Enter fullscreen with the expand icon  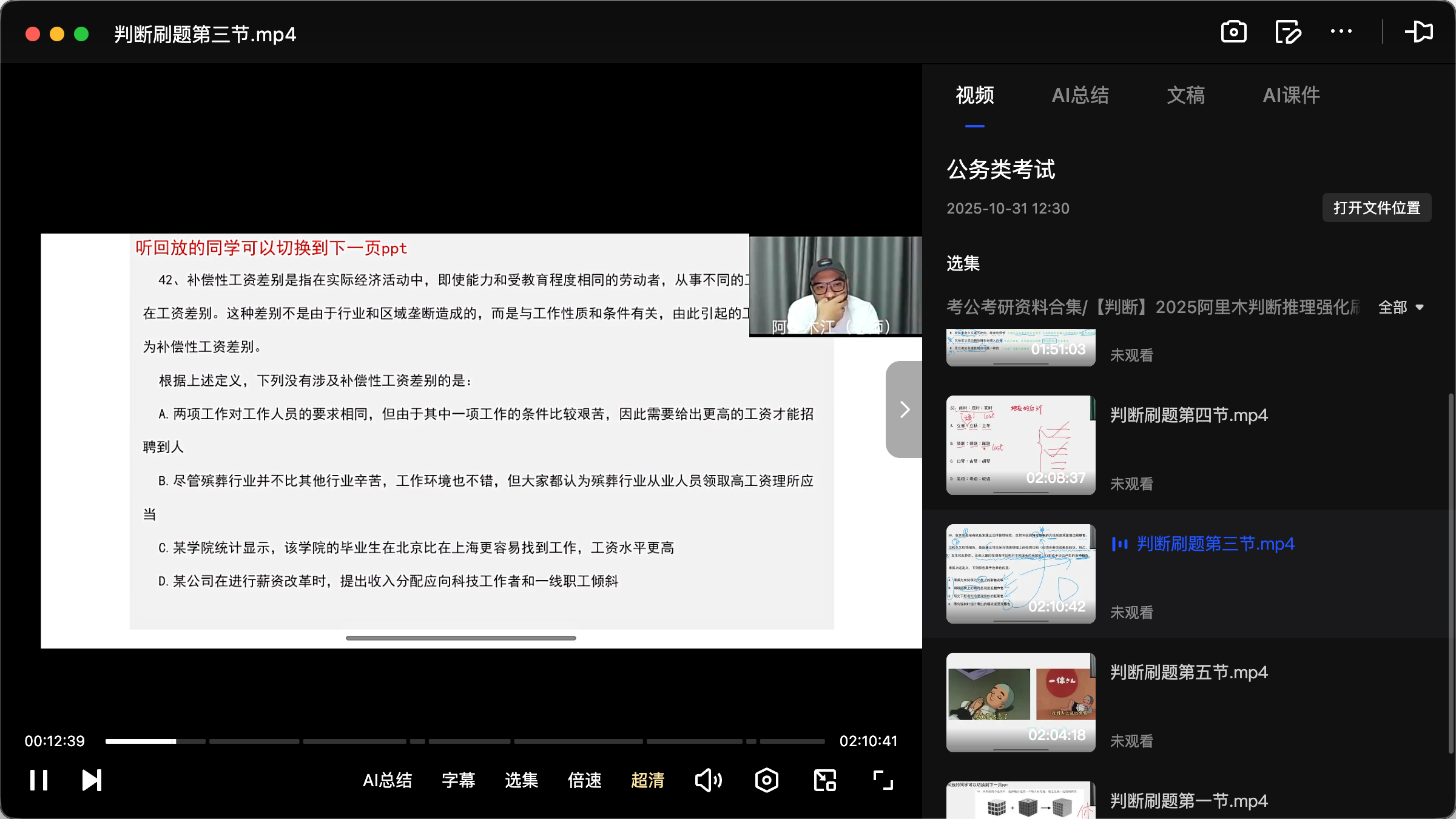[x=883, y=780]
